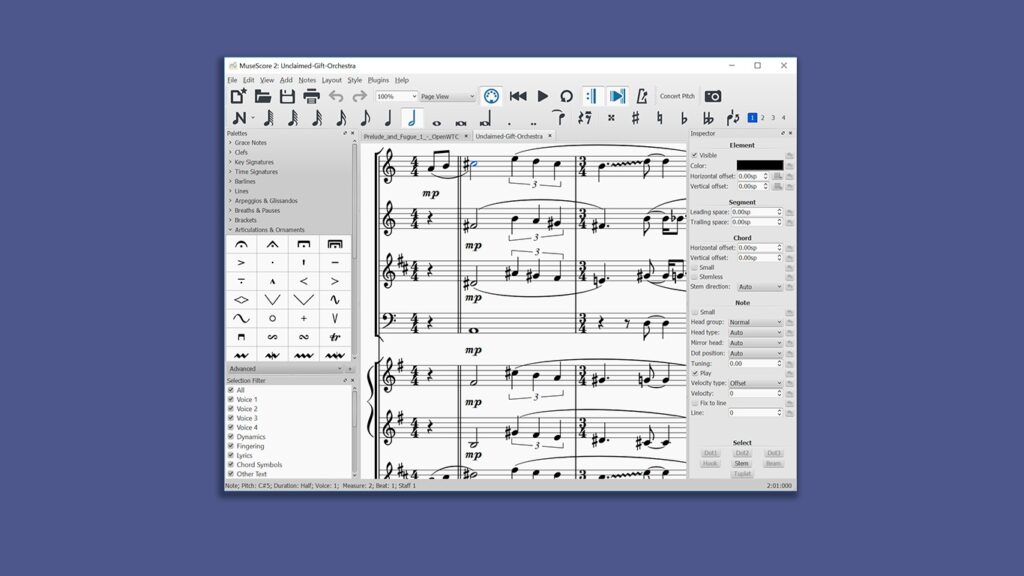1024x576 pixels.
Task: Toggle Visible checkbox in Inspector
Action: click(x=694, y=155)
